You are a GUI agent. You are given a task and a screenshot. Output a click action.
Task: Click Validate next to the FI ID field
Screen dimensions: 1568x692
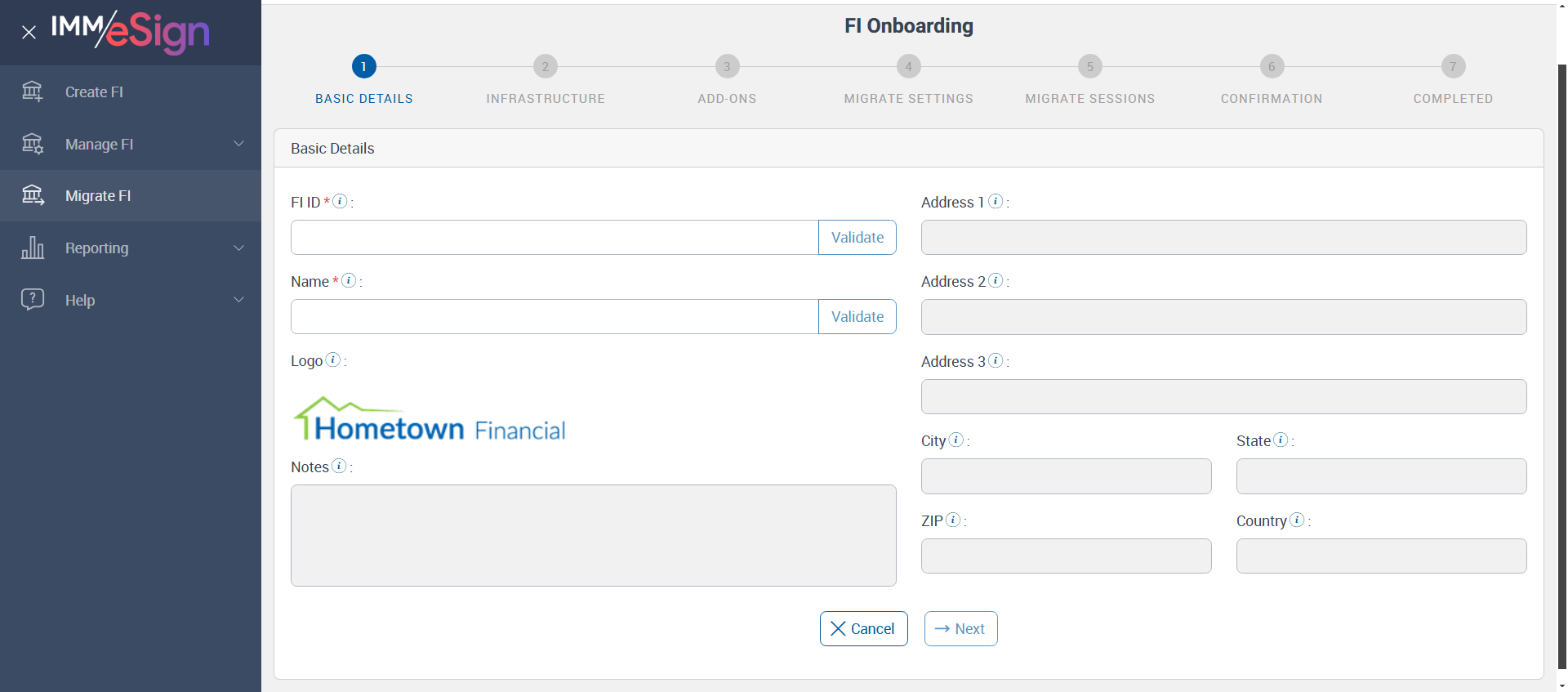857,238
